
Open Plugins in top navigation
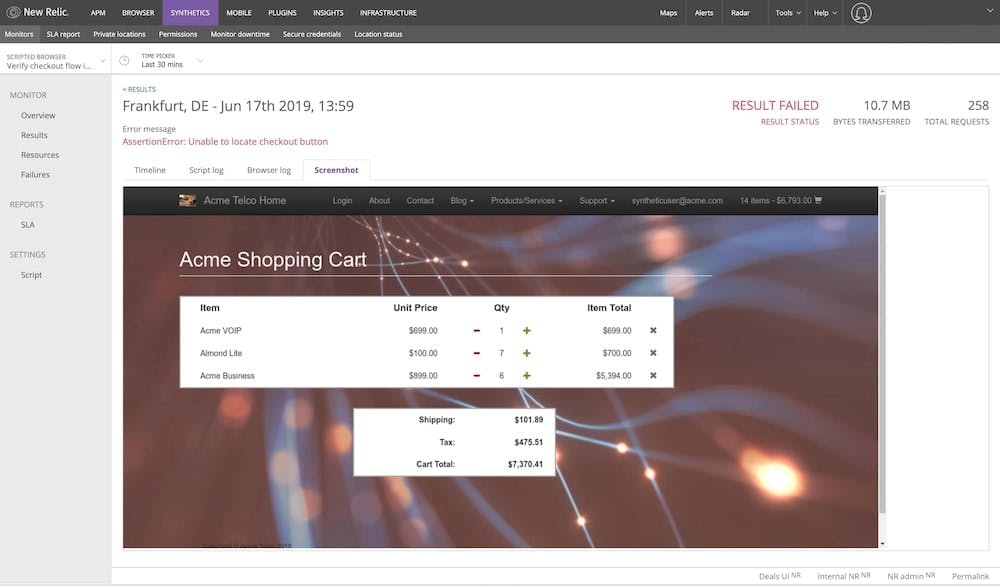pyautogui.click(x=282, y=13)
